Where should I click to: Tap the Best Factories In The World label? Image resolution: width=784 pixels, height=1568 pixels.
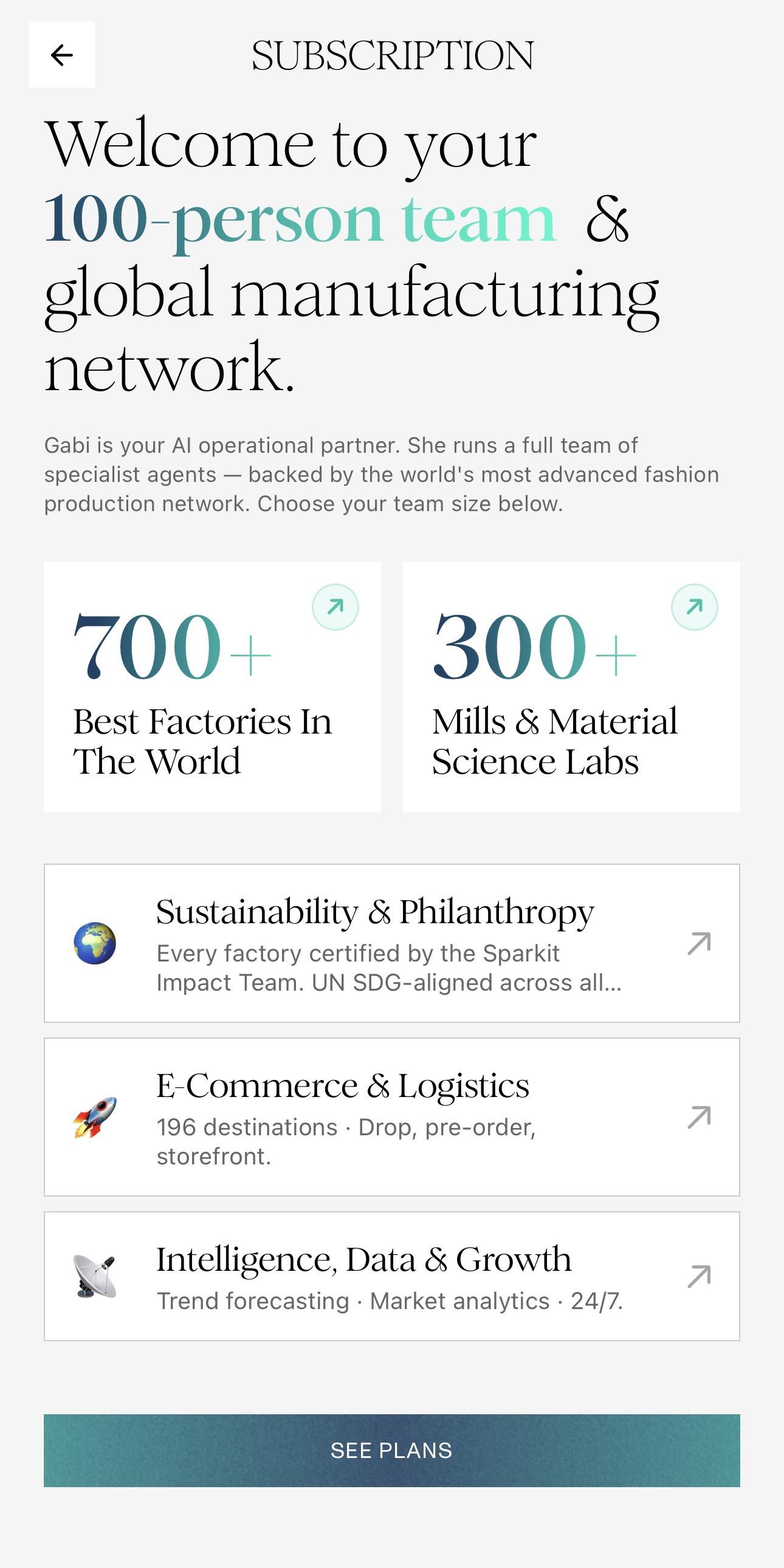202,741
